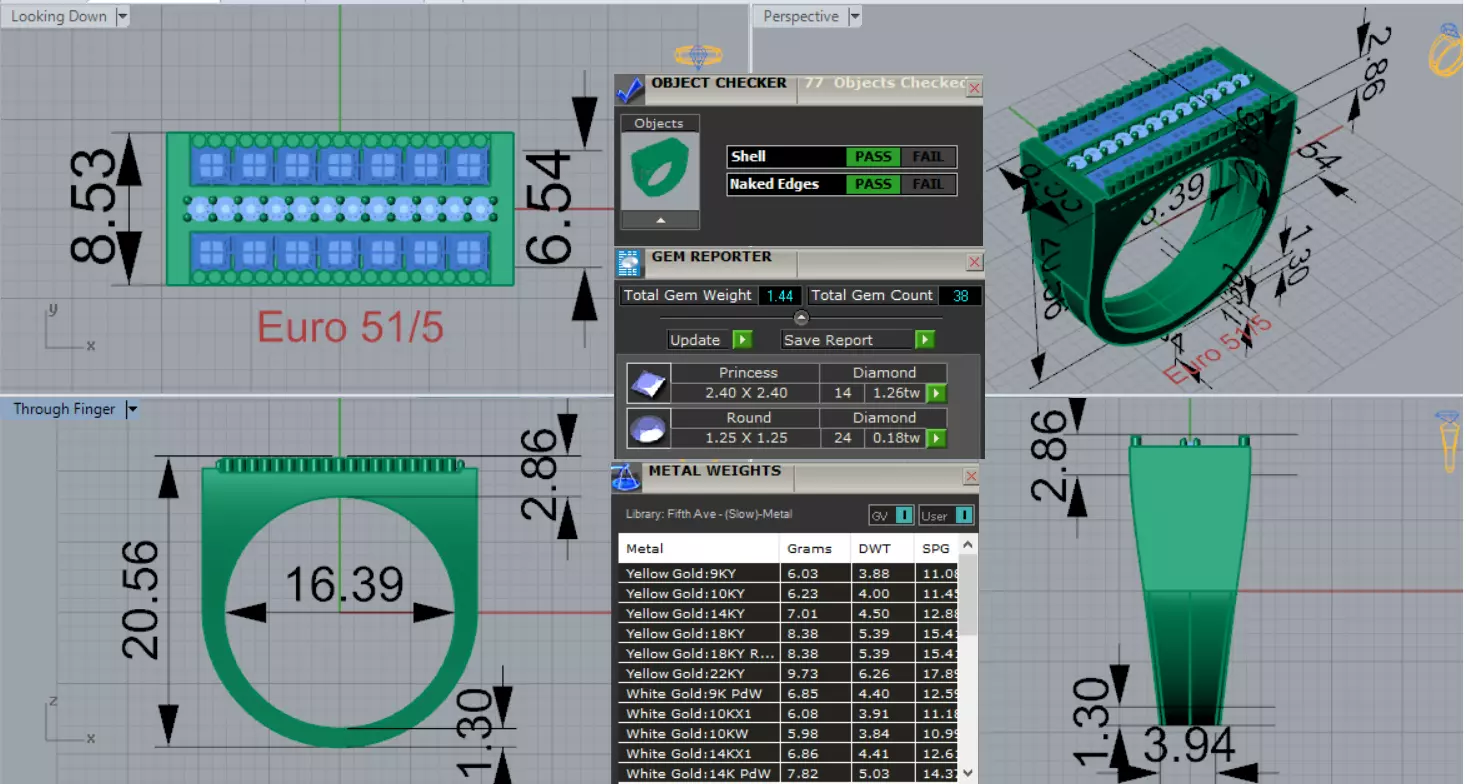Viewport: 1466px width, 784px height.
Task: Select PASS for Naked Edges check
Action: click(x=873, y=185)
